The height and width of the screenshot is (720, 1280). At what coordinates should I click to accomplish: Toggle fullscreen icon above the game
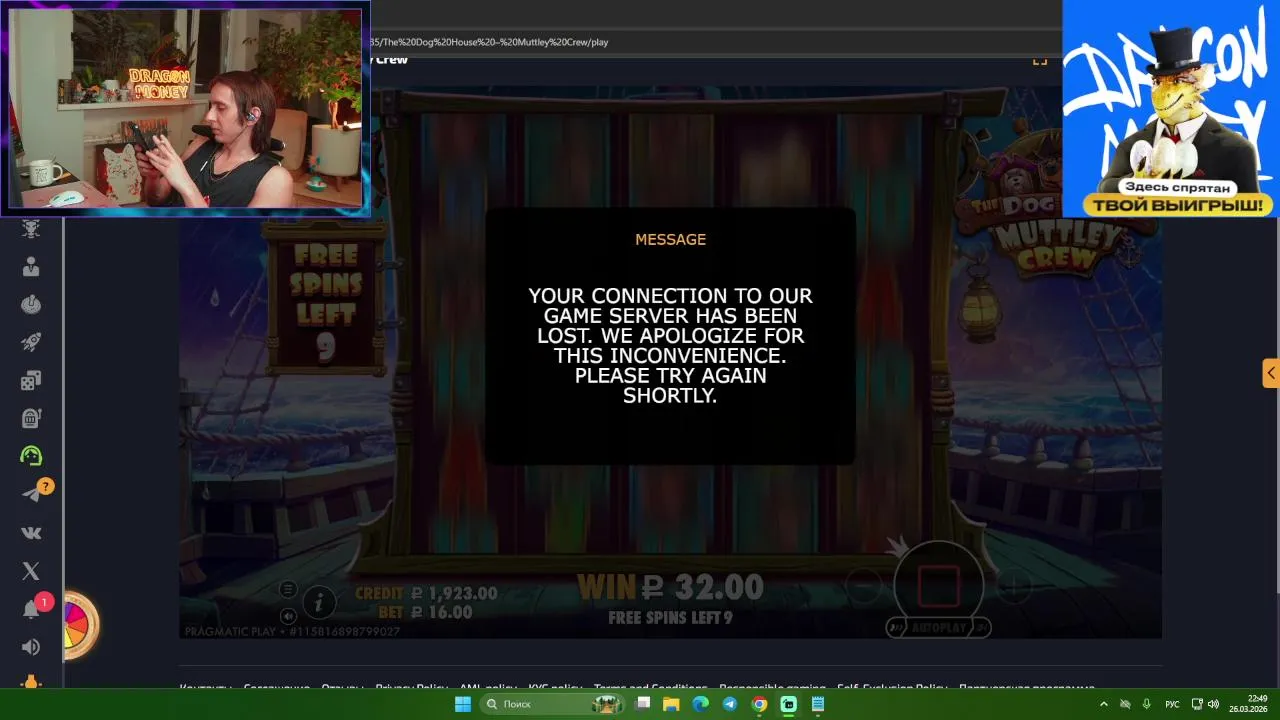coord(1040,60)
